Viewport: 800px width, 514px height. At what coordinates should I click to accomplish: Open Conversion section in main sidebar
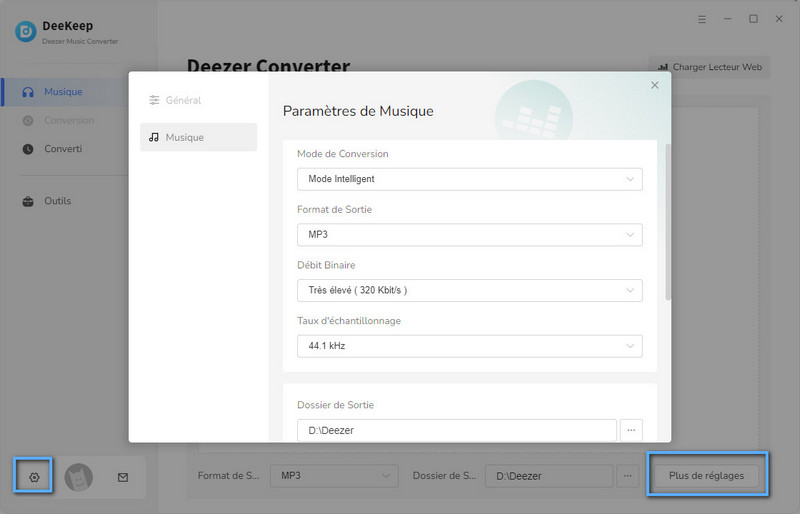coord(65,120)
